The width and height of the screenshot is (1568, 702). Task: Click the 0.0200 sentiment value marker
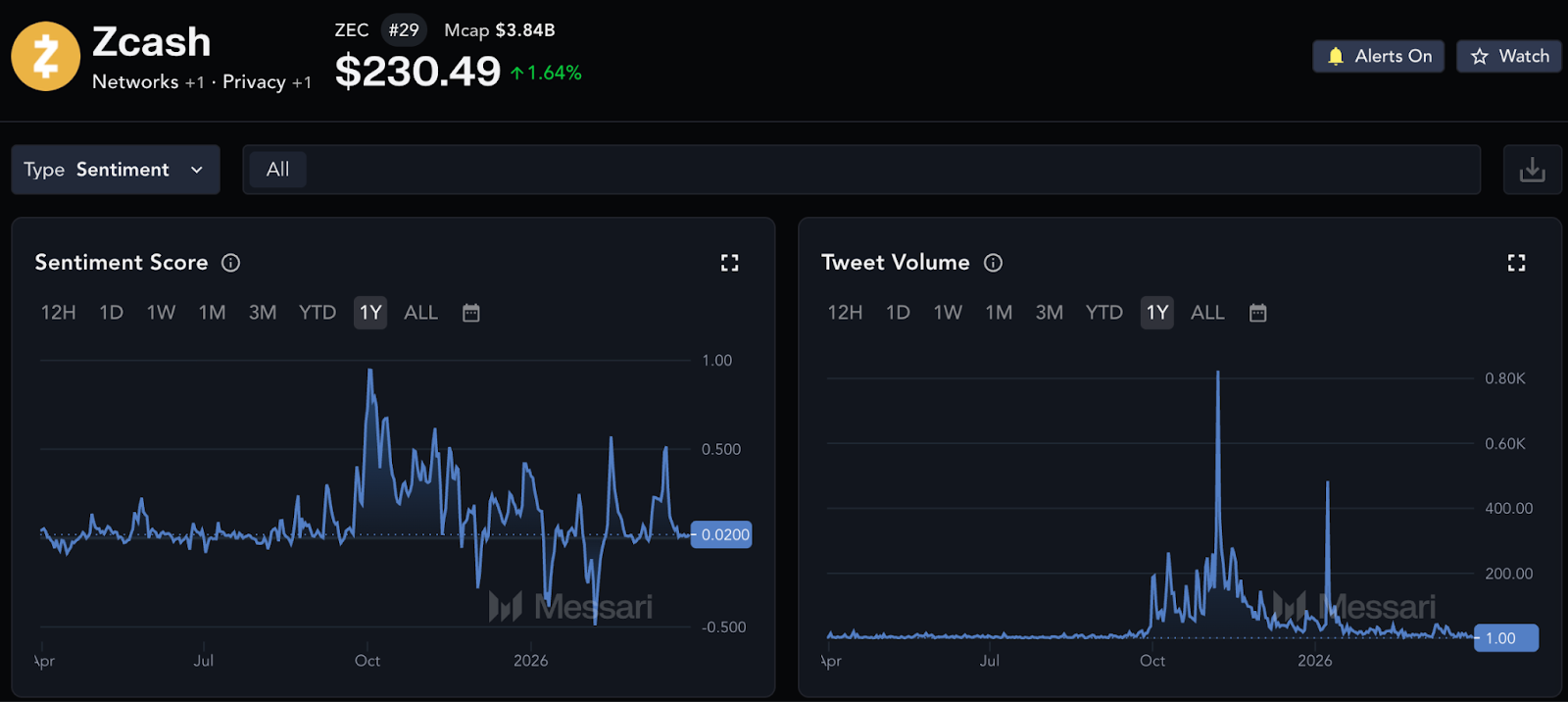(x=722, y=534)
